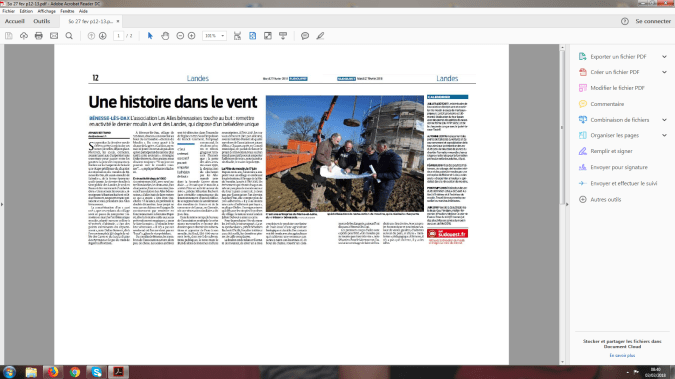Viewport: 675px width, 379px height.
Task: Open Remplir et signer tool
Action: point(611,151)
